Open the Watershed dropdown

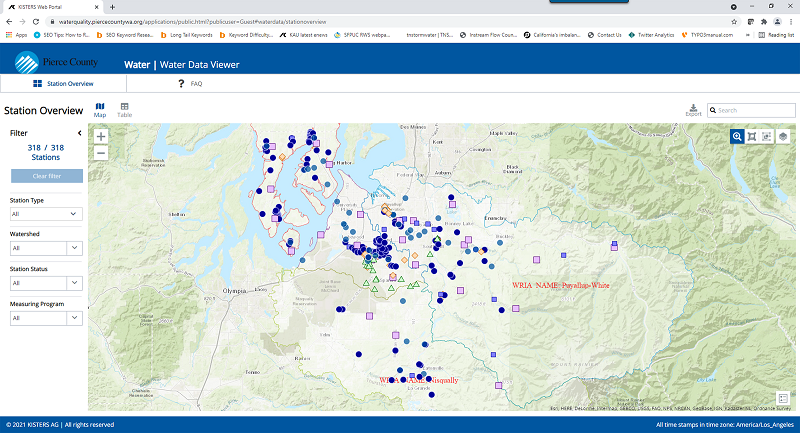[x=46, y=248]
